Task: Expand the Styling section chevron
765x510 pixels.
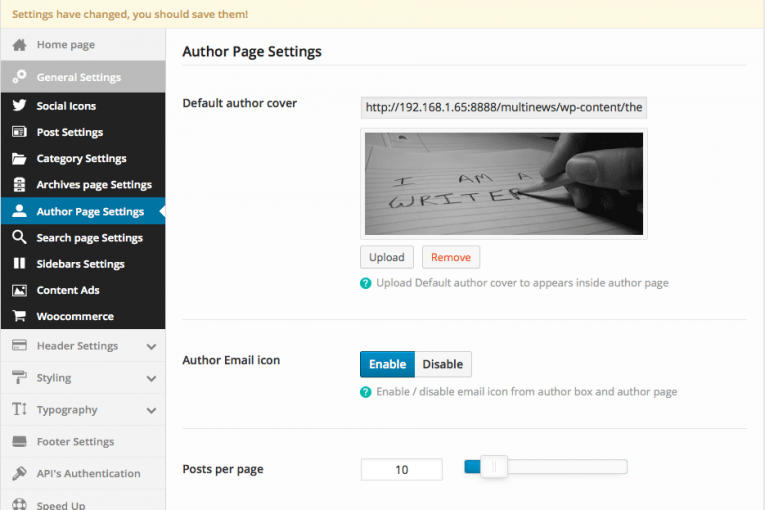Action: pyautogui.click(x=151, y=378)
